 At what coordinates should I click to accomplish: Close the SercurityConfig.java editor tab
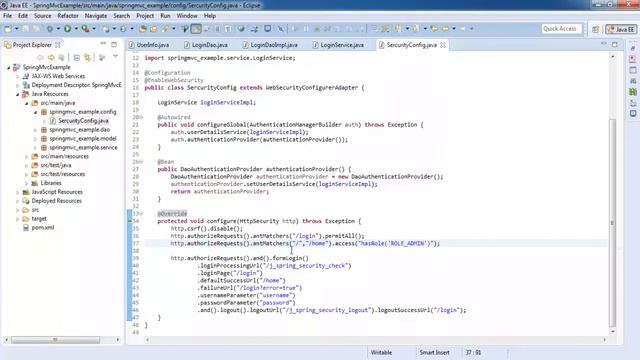point(443,45)
